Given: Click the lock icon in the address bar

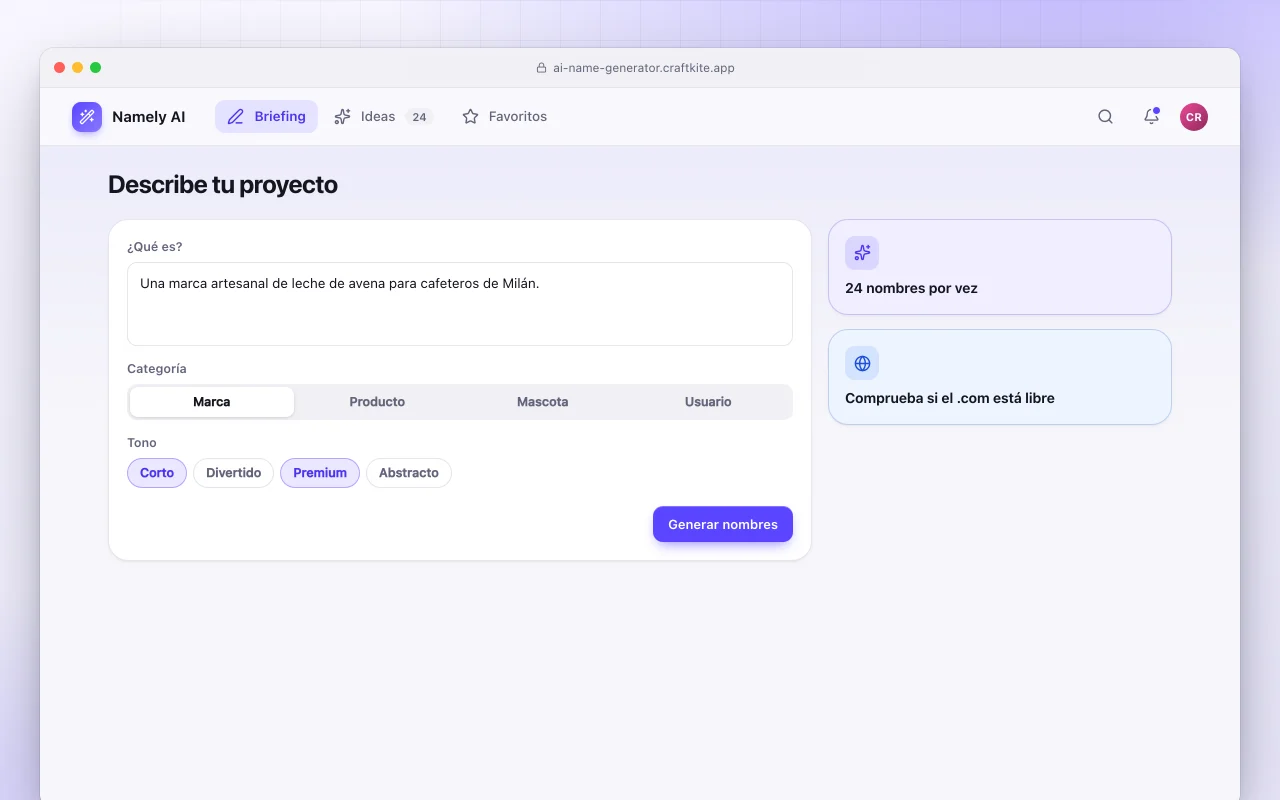Looking at the screenshot, I should pyautogui.click(x=542, y=68).
